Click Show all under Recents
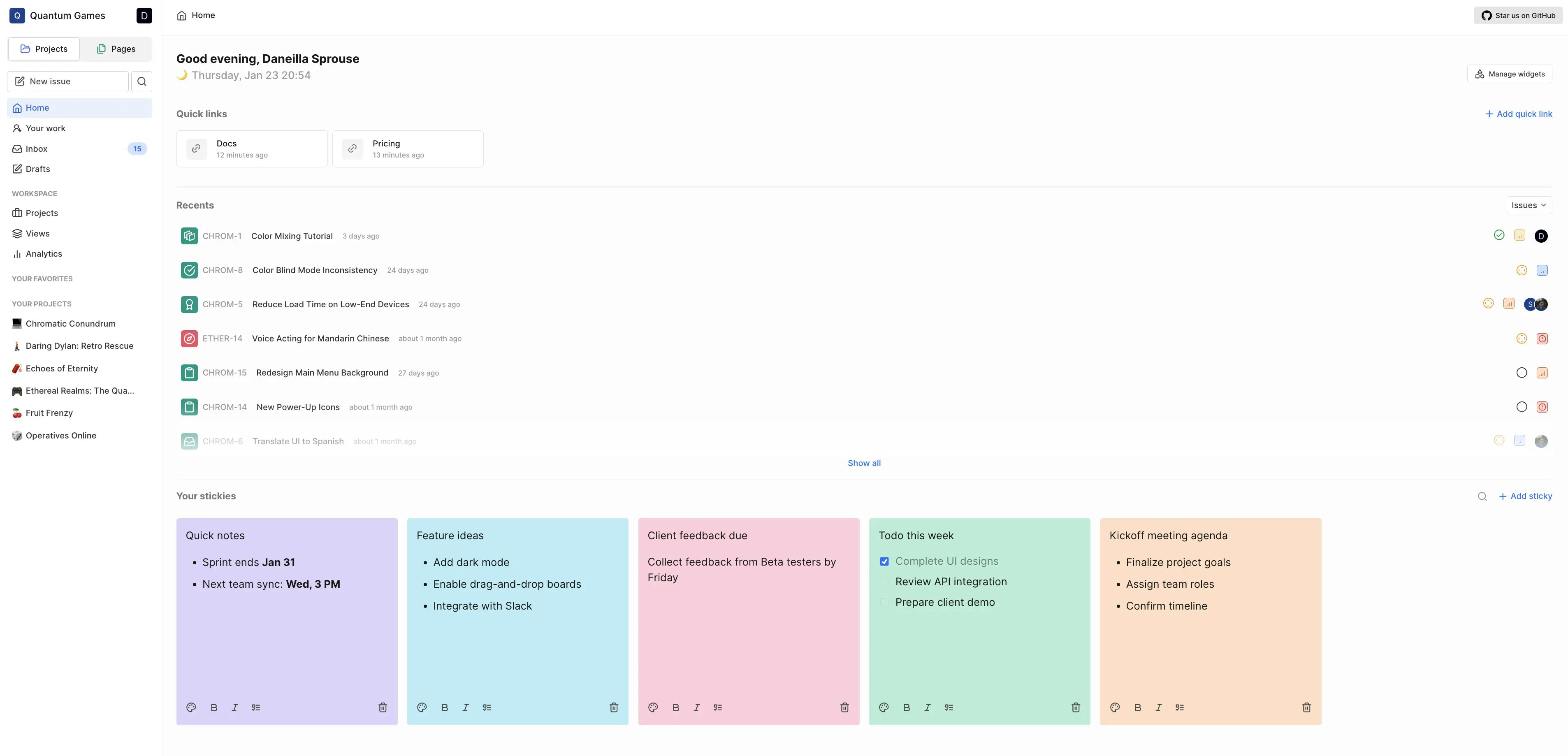1568x756 pixels. click(864, 463)
